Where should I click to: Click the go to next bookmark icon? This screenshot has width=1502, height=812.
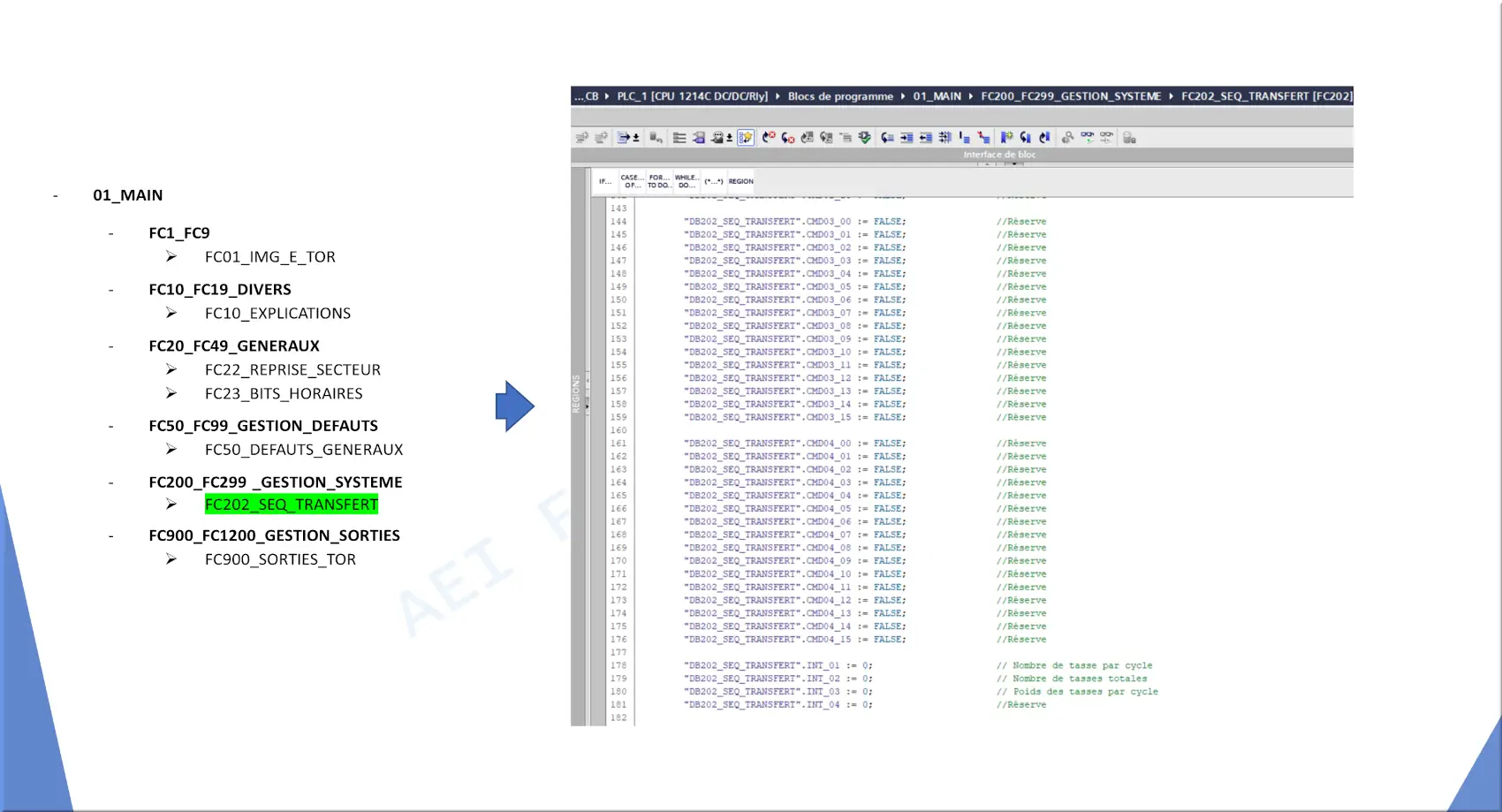point(1026,138)
